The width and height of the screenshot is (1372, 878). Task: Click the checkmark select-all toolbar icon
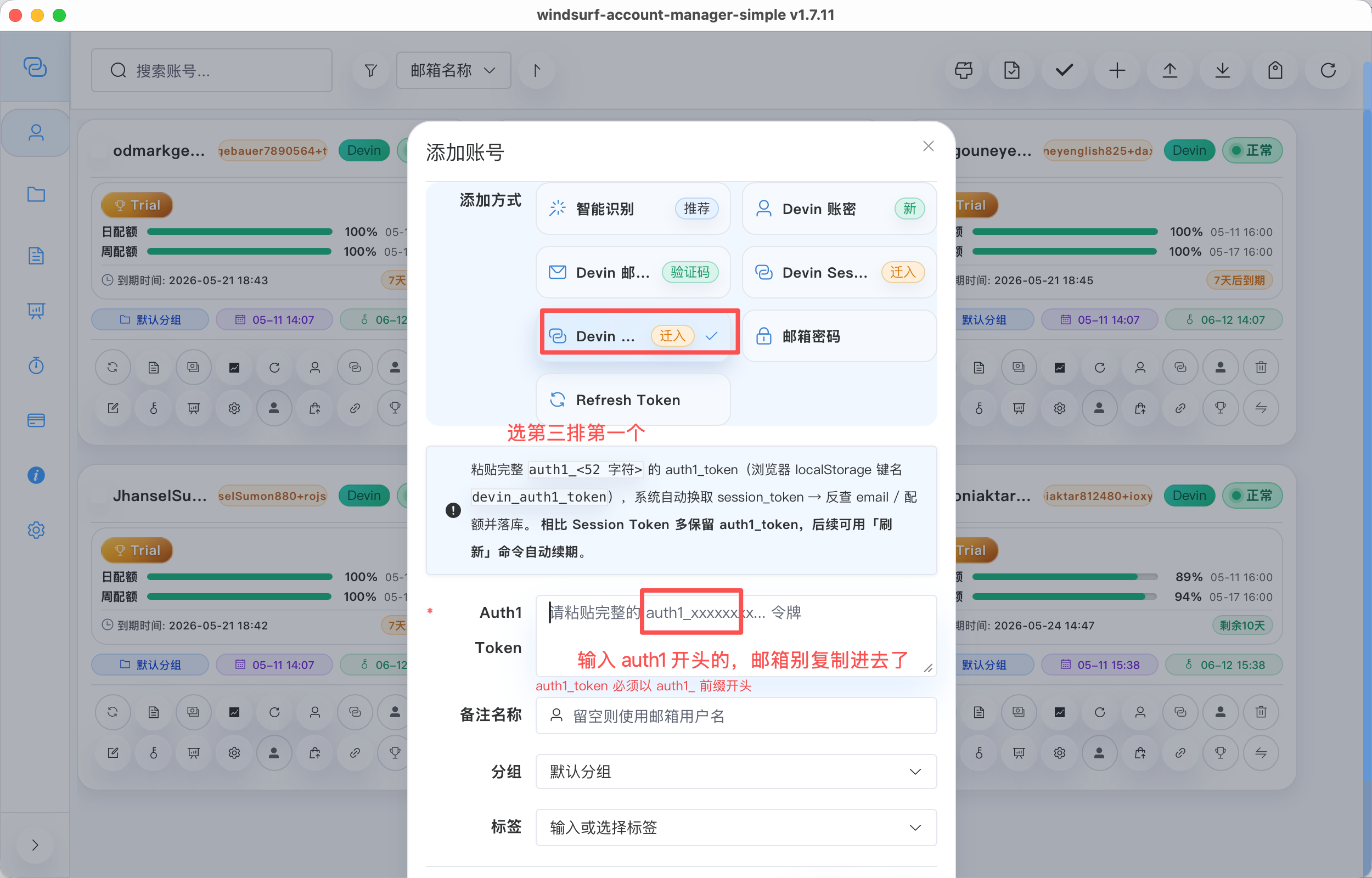pyautogui.click(x=1064, y=70)
